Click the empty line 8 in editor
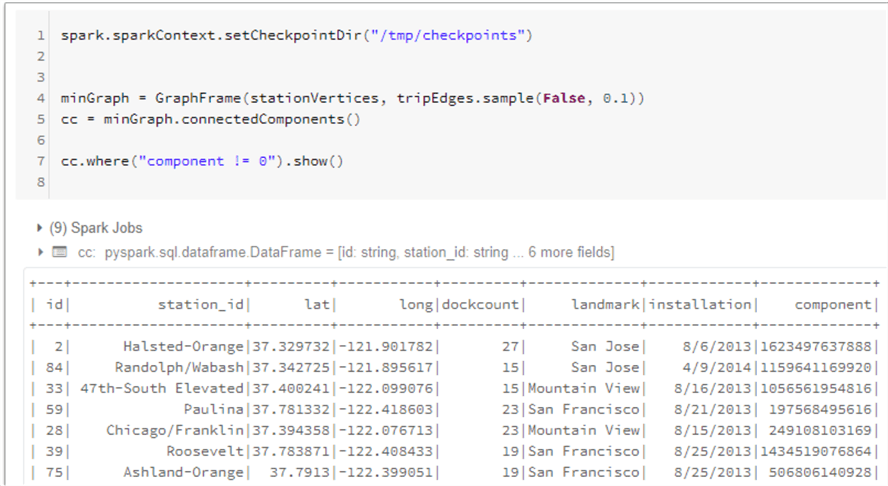Viewport: 888px width, 486px height. click(300, 182)
